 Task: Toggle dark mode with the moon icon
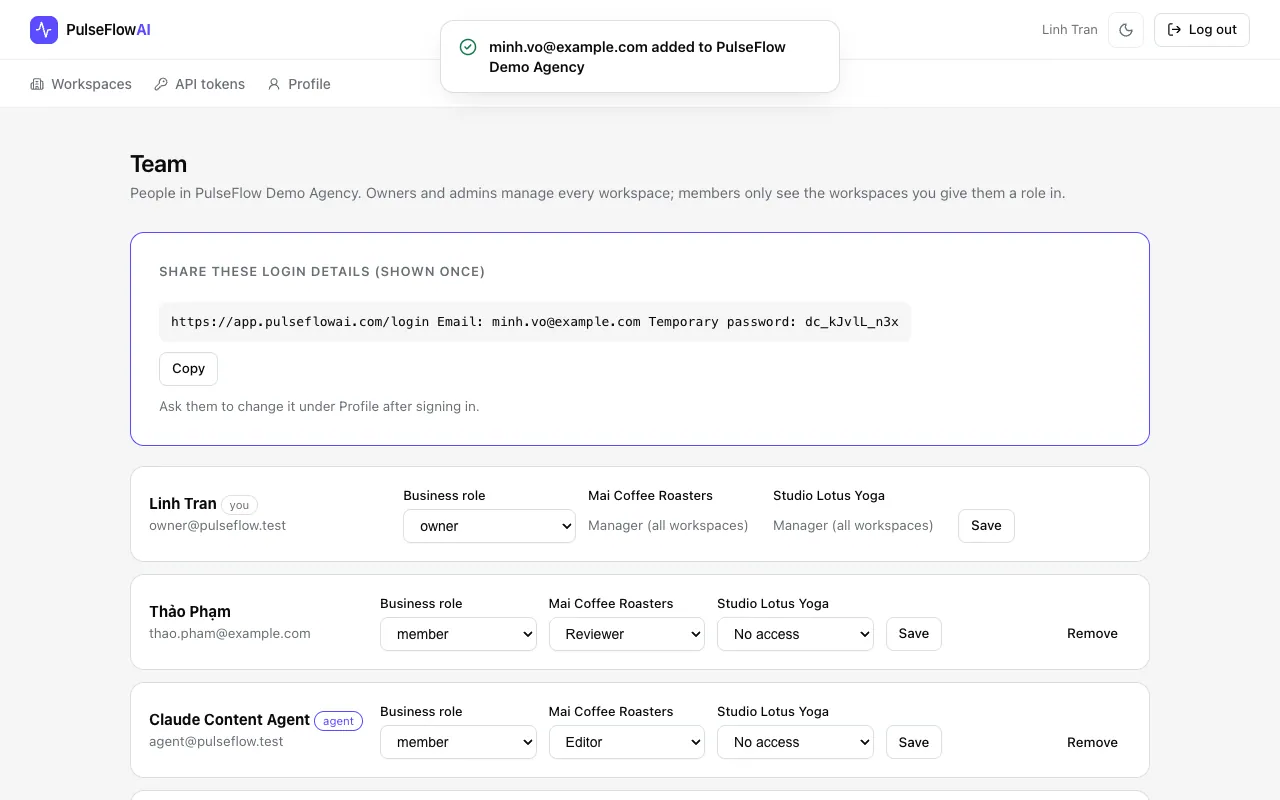point(1126,30)
